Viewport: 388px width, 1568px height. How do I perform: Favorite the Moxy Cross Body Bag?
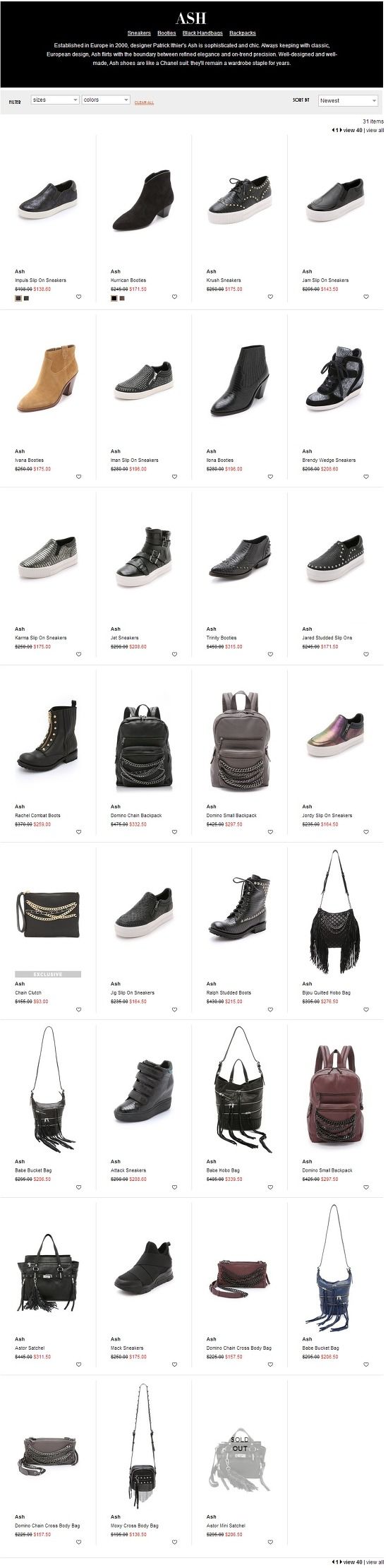[174, 1543]
